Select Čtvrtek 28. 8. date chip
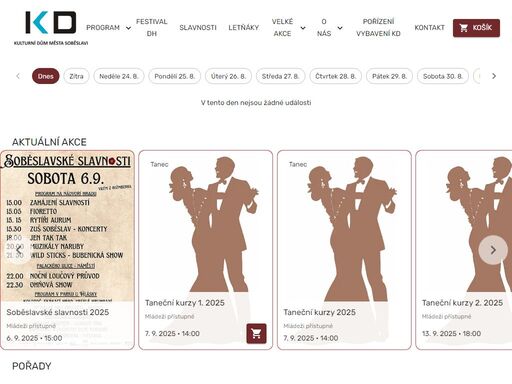This screenshot has height=384, width=512. [x=336, y=76]
